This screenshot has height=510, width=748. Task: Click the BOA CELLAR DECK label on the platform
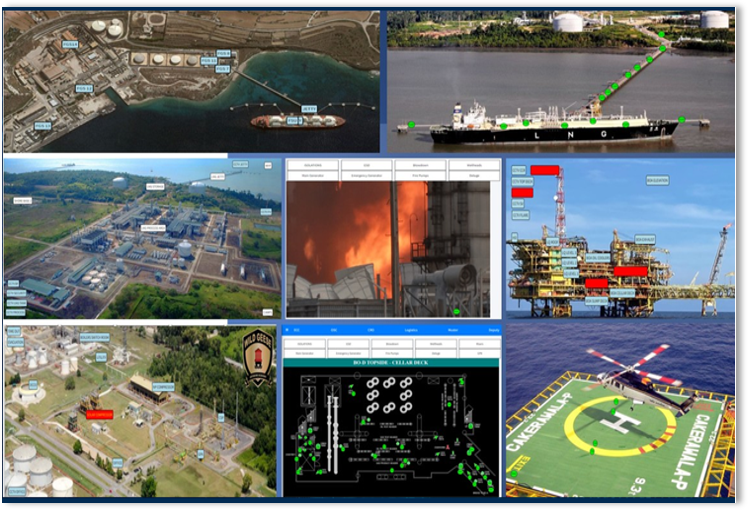pos(623,292)
